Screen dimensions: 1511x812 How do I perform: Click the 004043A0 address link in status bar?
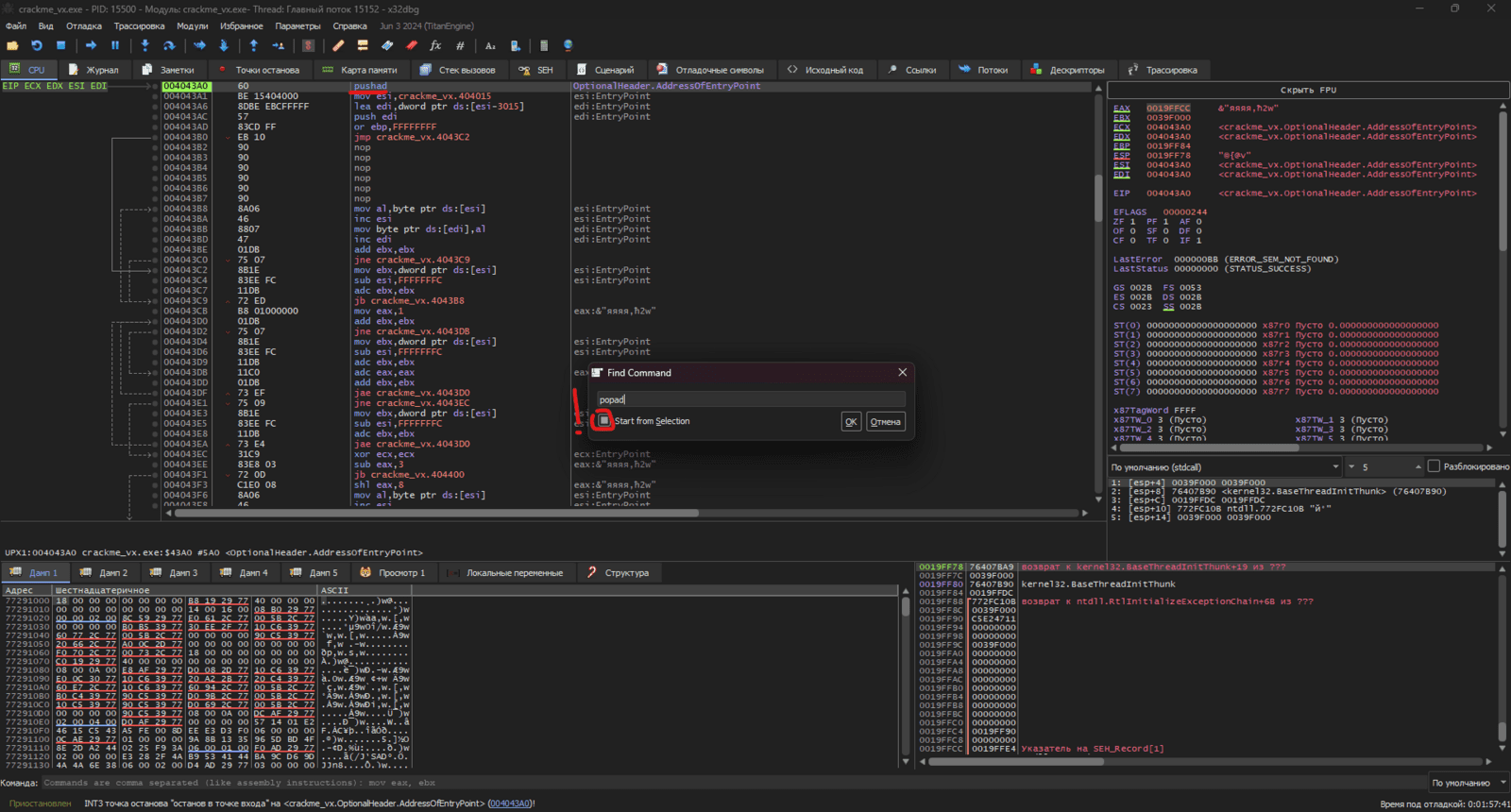510,804
